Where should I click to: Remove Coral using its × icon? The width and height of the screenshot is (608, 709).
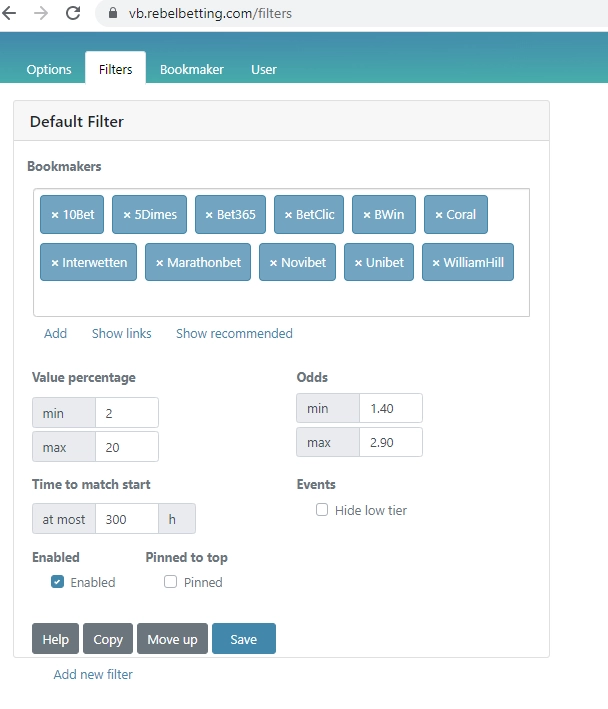439,215
